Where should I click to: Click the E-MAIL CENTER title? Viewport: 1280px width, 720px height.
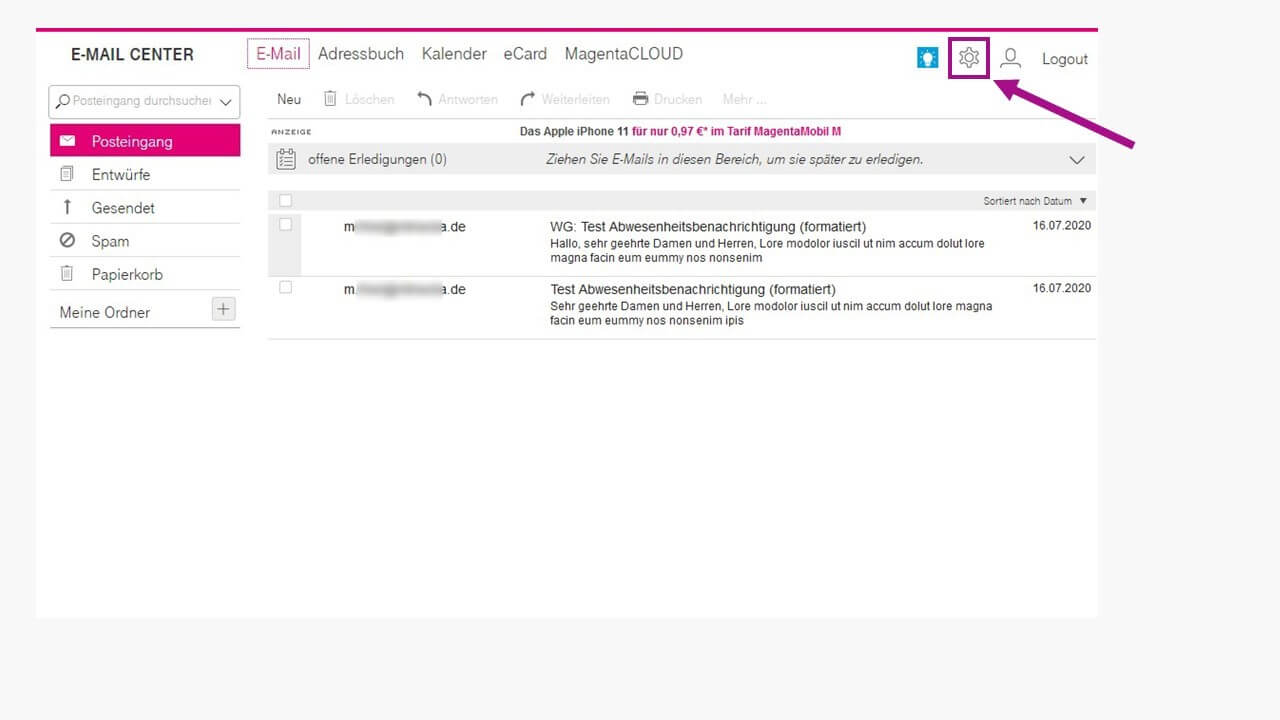pos(132,55)
